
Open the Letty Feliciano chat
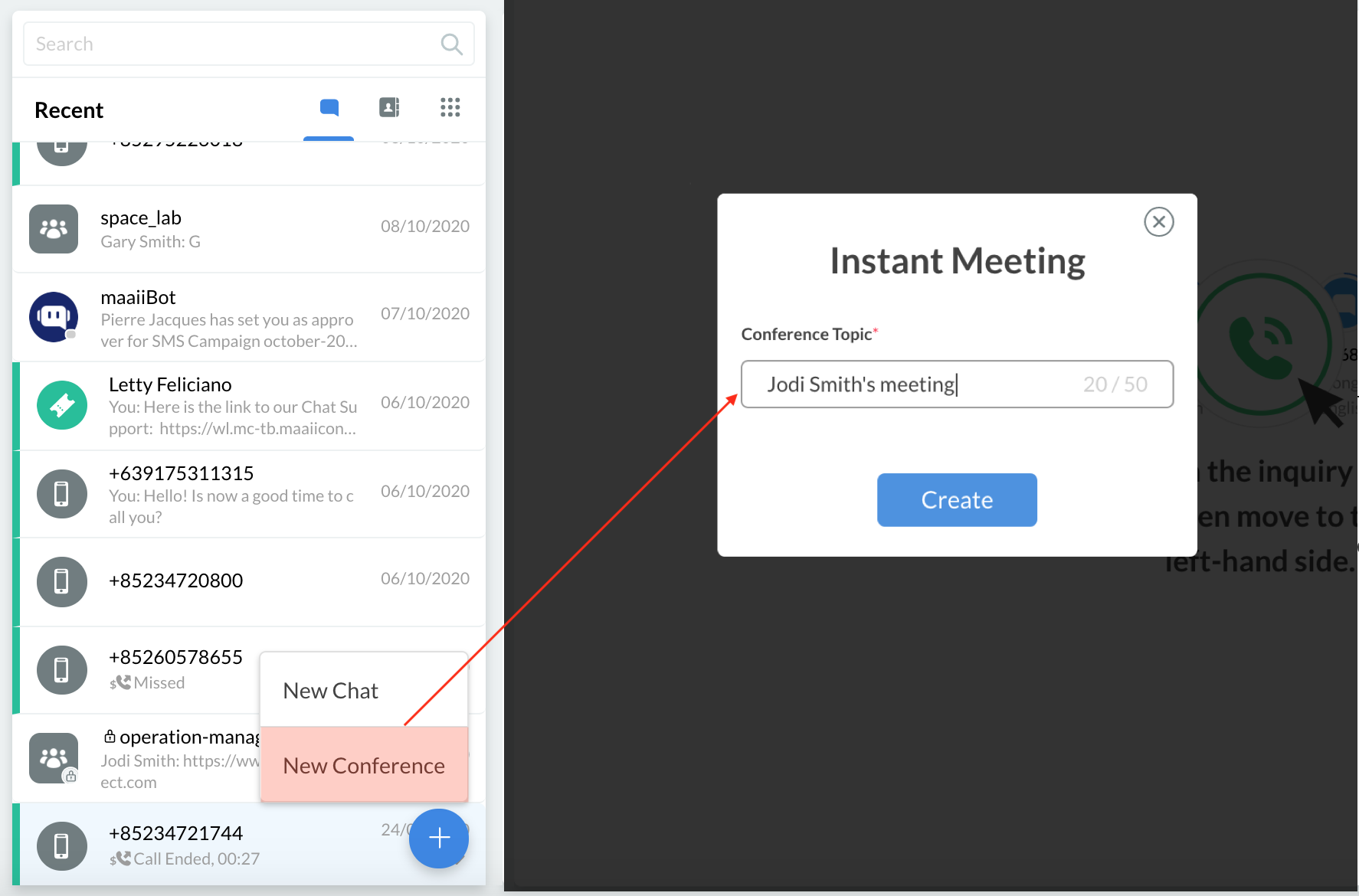(x=249, y=406)
